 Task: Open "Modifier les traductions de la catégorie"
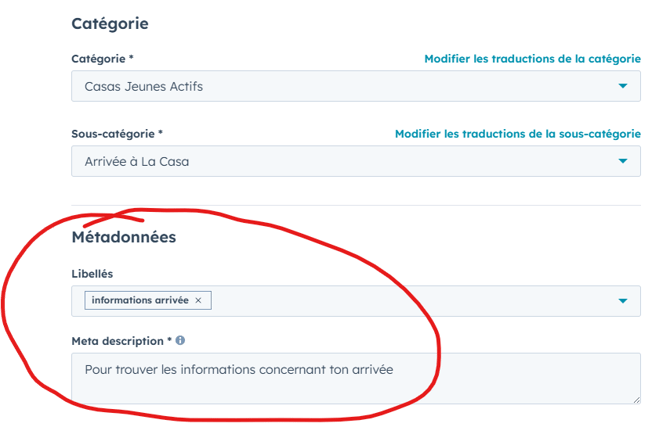pyautogui.click(x=532, y=59)
